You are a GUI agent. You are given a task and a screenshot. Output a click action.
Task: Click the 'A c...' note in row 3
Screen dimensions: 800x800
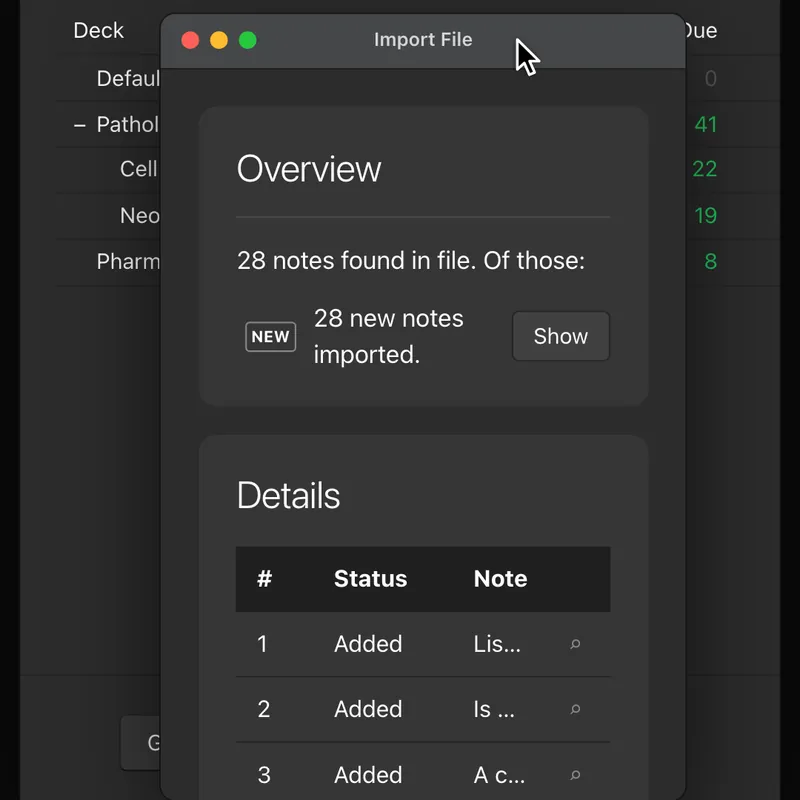coord(499,775)
